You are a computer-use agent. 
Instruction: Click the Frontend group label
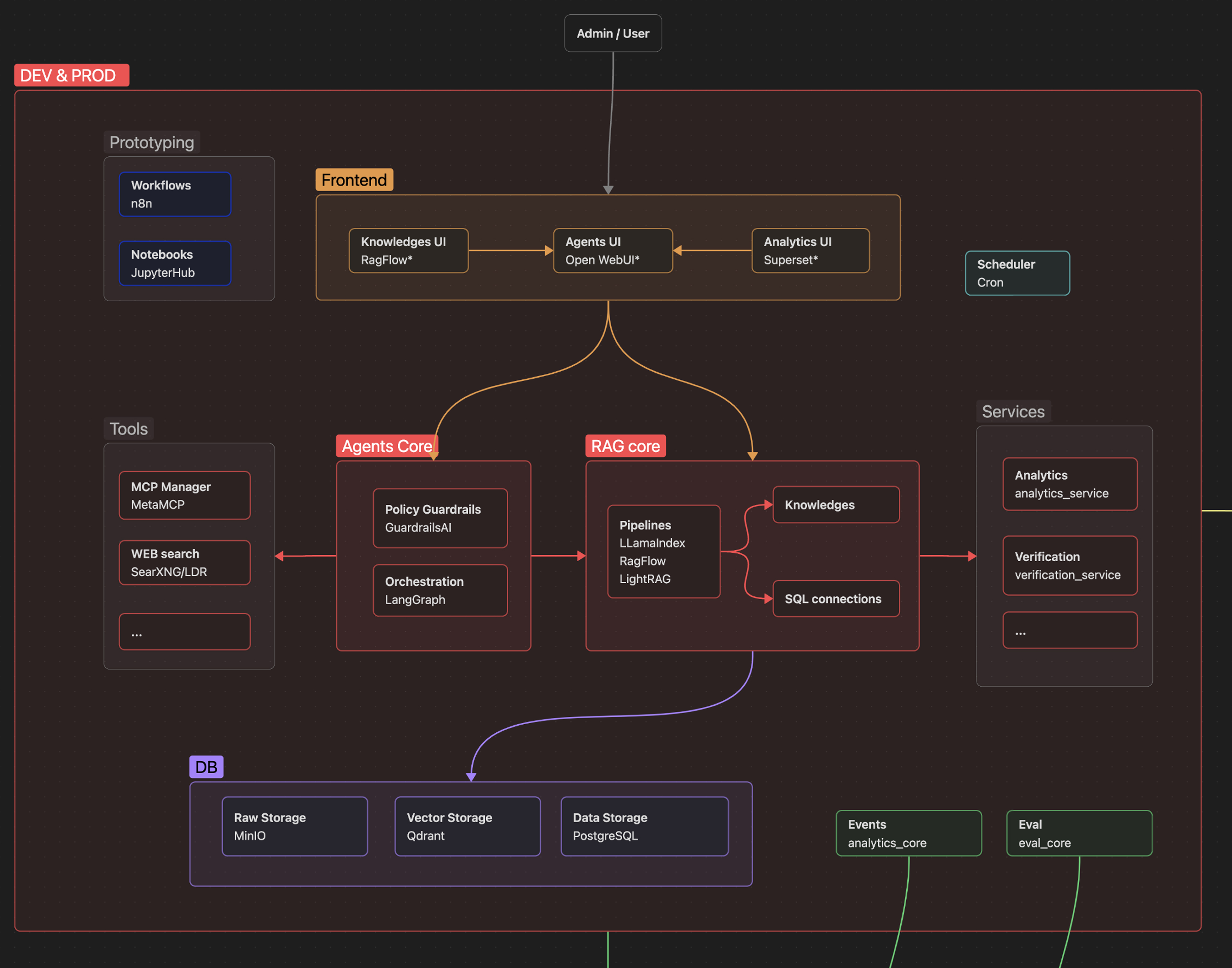[354, 180]
